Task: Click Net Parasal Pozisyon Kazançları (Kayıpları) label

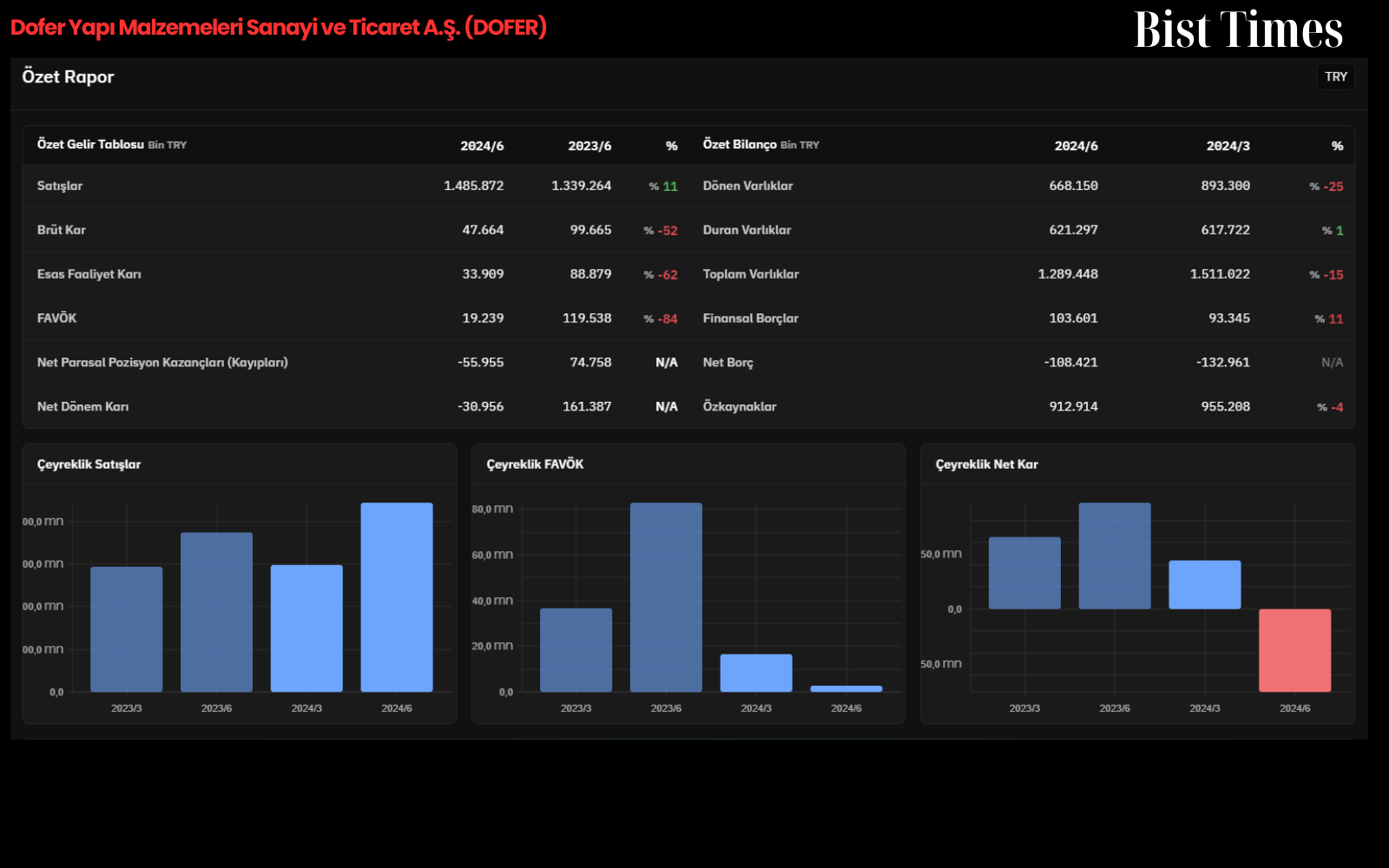Action: (162, 363)
